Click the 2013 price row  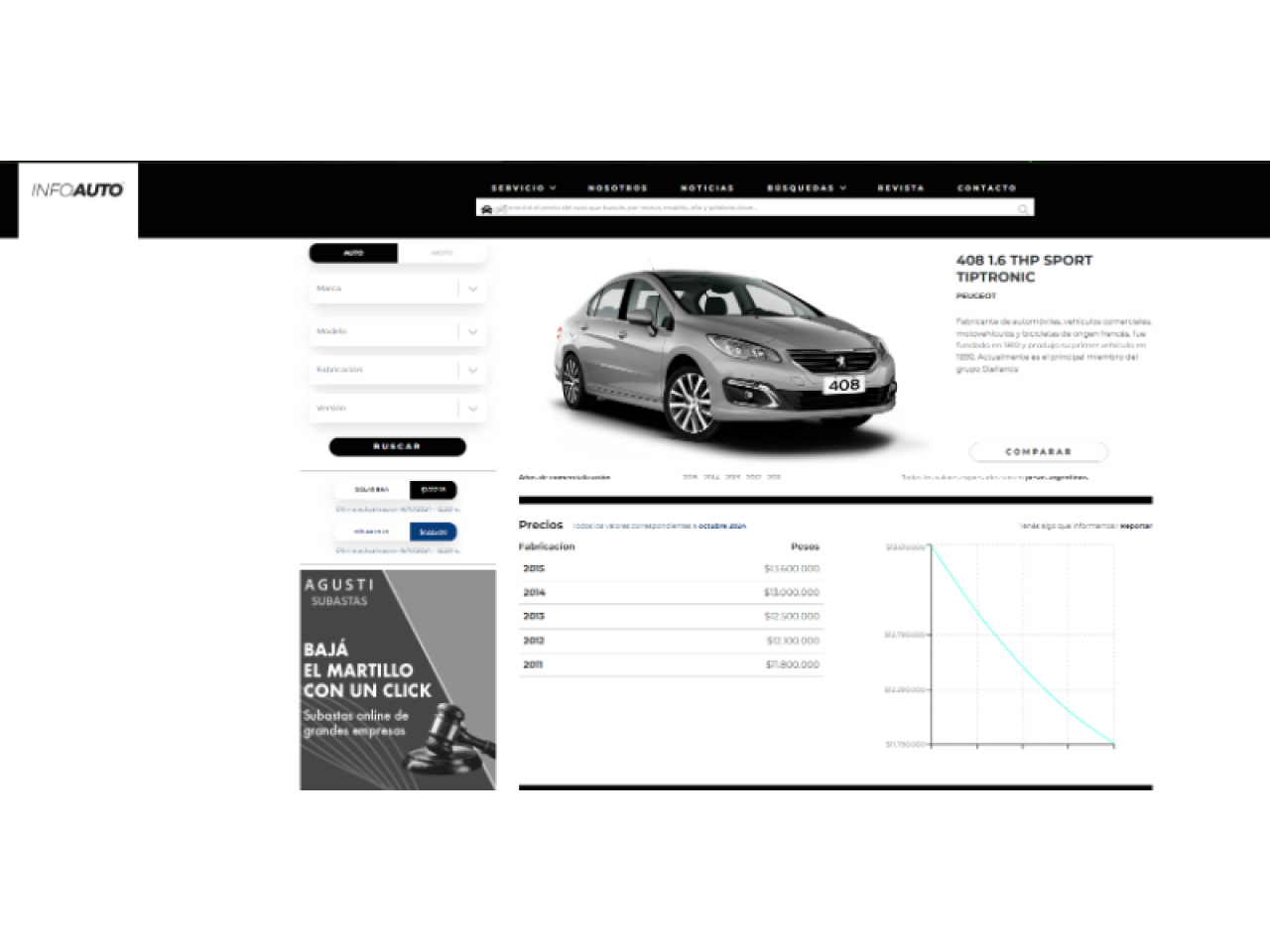point(671,617)
